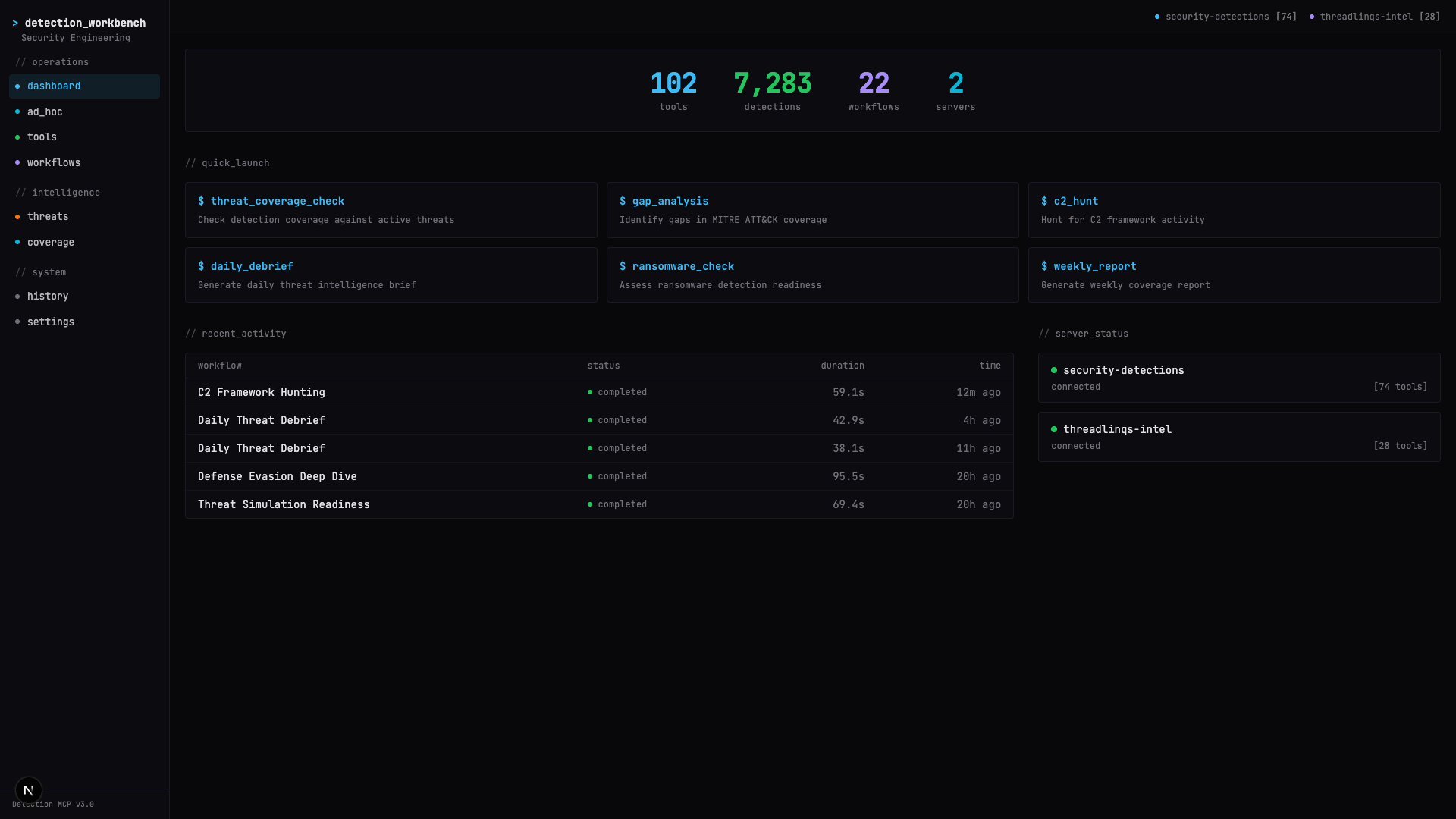Viewport: 1456px width, 819px height.
Task: Go to ad_hoc in the sidebar
Action: [84, 112]
